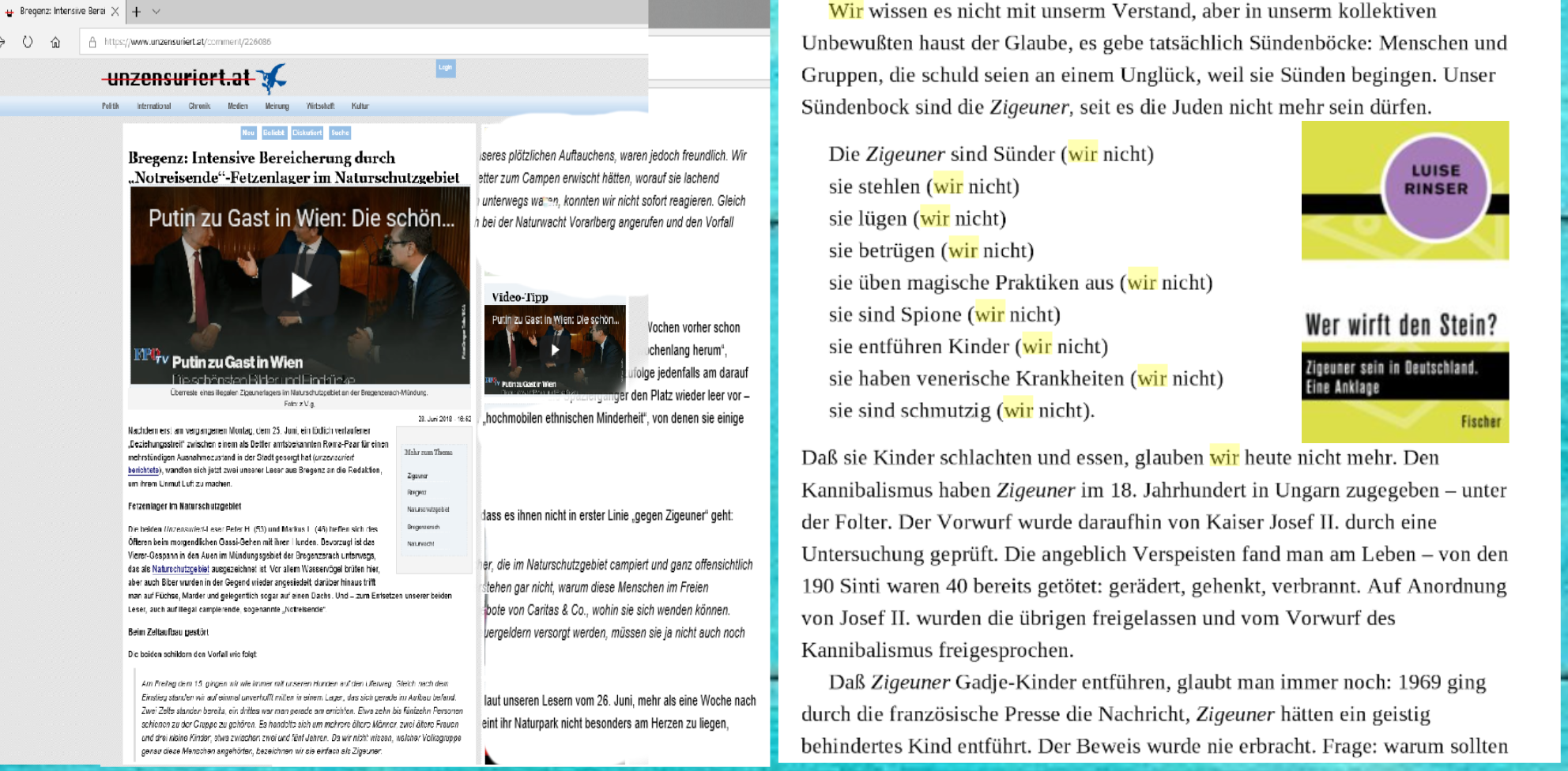Follow the Naturschutzgebiet link in article
Image resolution: width=1568 pixels, height=771 pixels.
click(x=180, y=569)
